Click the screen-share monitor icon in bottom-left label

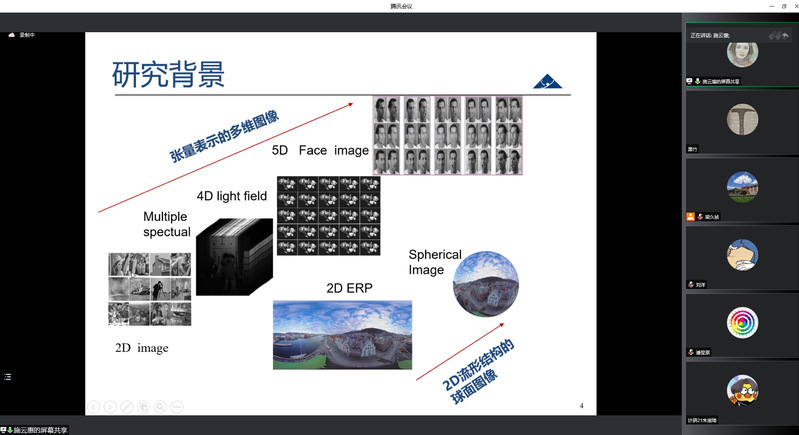click(3, 430)
